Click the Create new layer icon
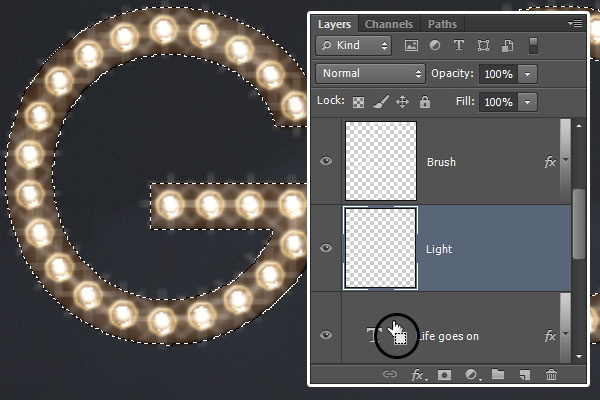Screen dimensions: 600x400 click(523, 375)
